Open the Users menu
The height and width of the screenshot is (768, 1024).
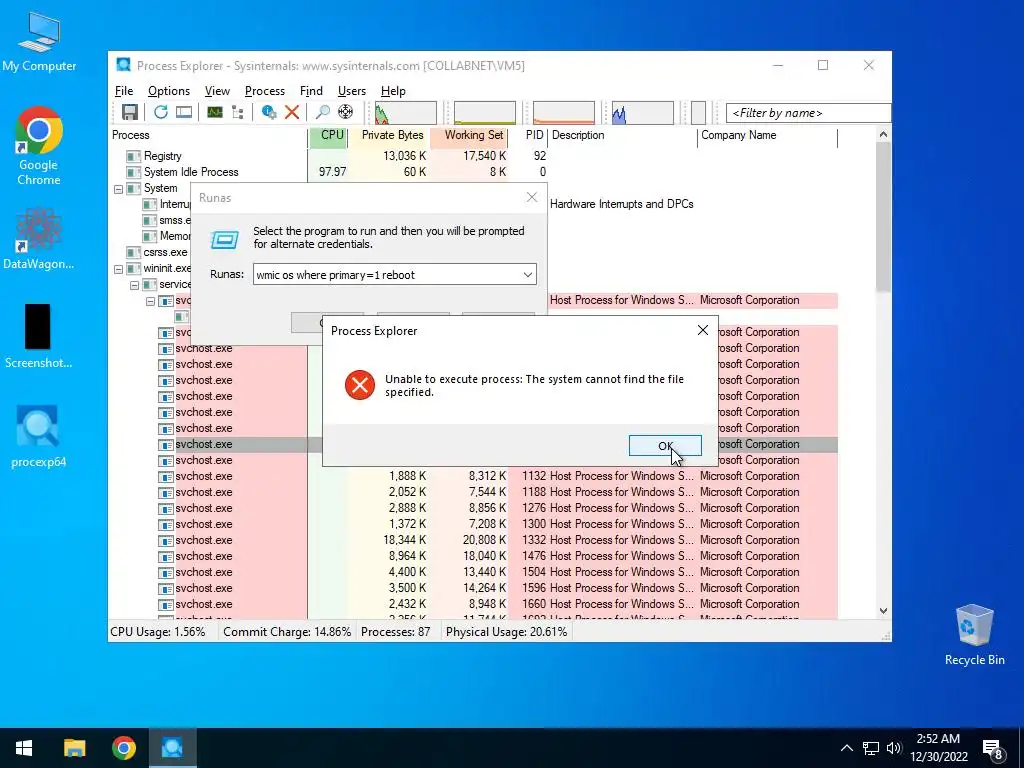[351, 91]
